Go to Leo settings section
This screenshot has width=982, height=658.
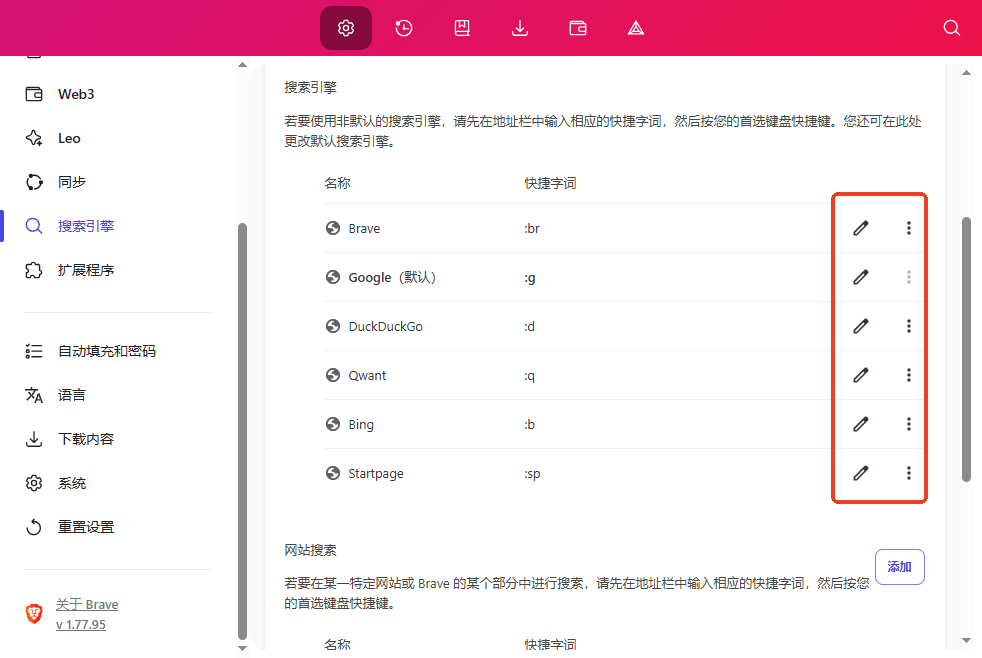(x=69, y=138)
